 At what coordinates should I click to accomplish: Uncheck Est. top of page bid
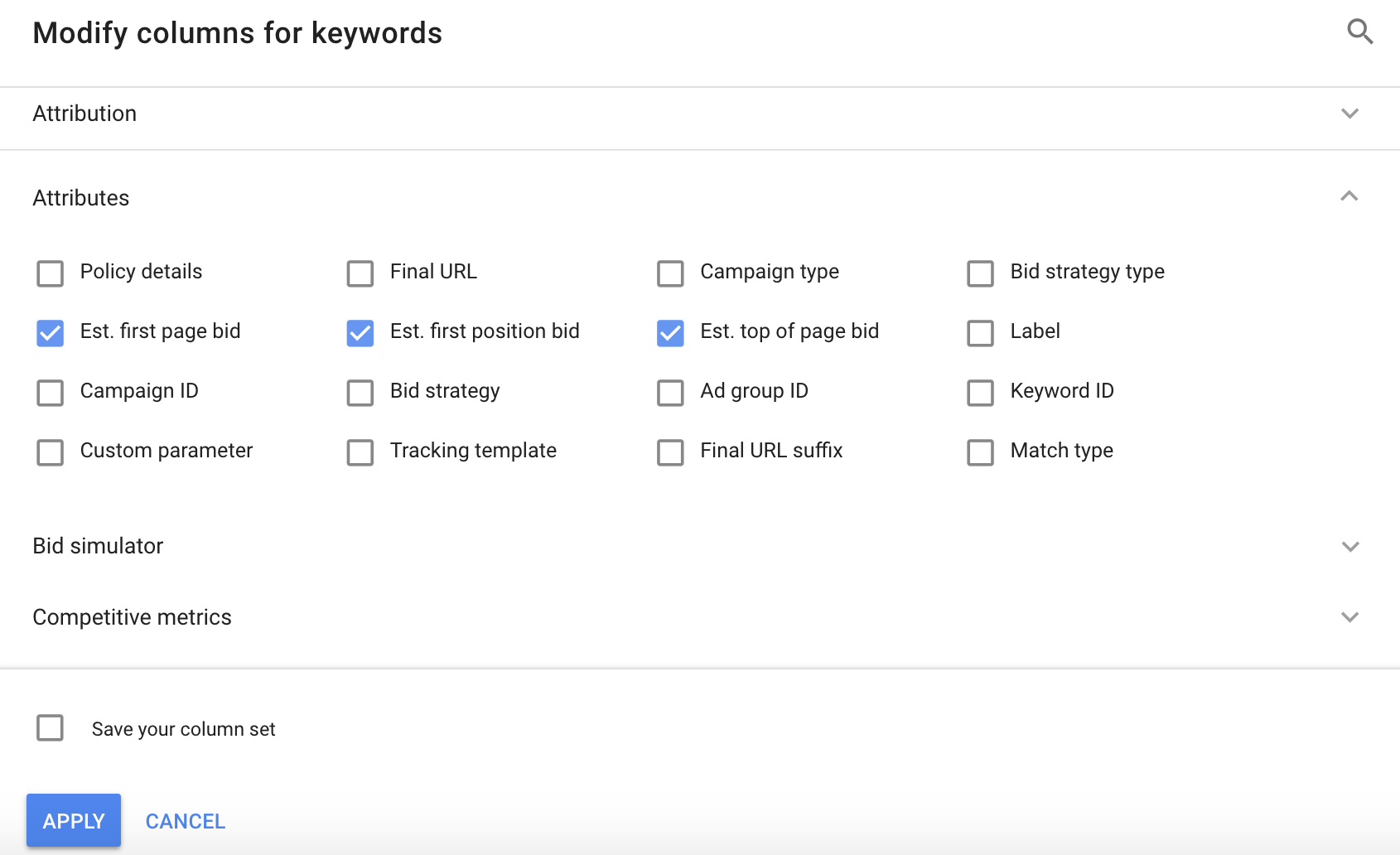coord(670,333)
